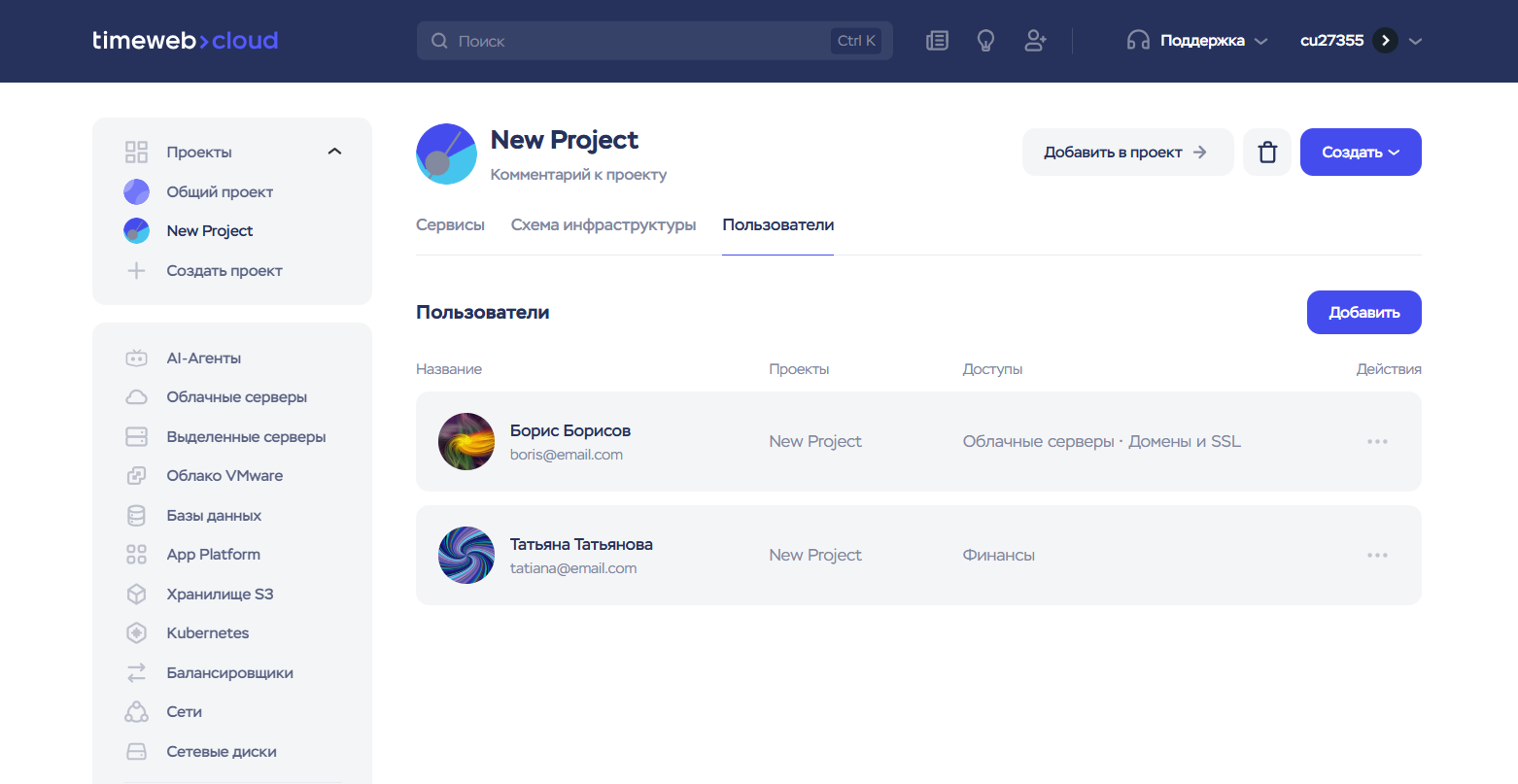This screenshot has width=1518, height=784.
Task: Select Общий проект in sidebar
Action: [x=220, y=192]
